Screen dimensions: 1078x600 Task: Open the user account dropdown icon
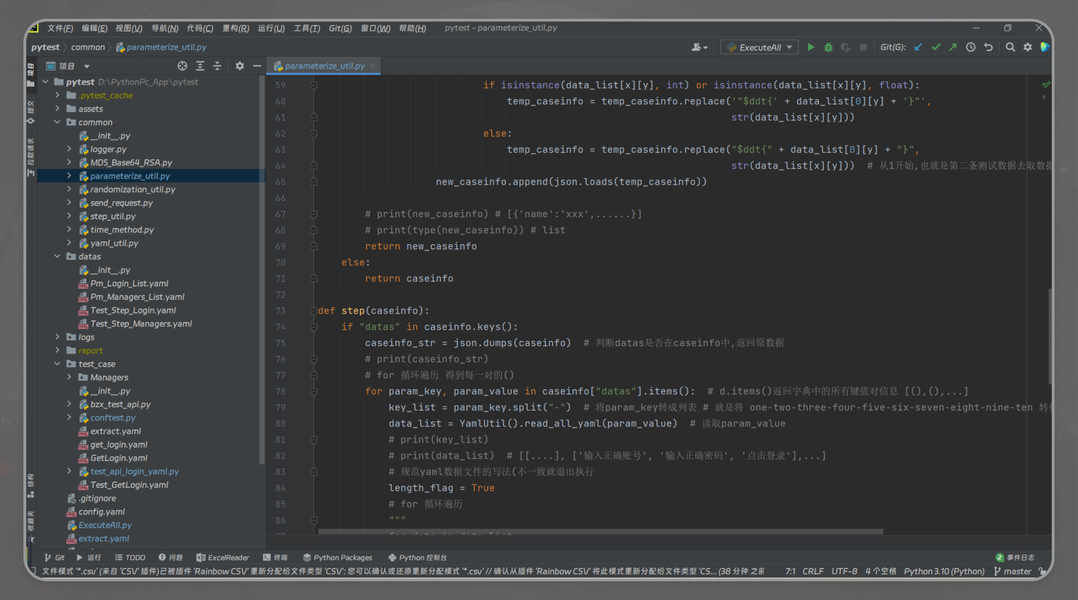coord(699,47)
